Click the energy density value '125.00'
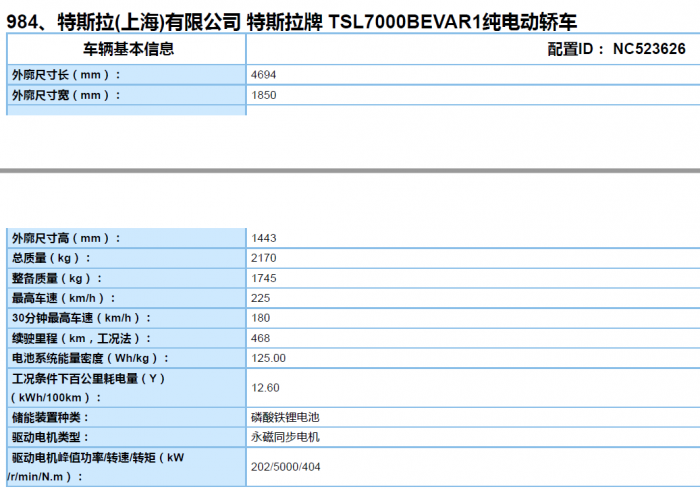This screenshot has height=489, width=700. 268,358
